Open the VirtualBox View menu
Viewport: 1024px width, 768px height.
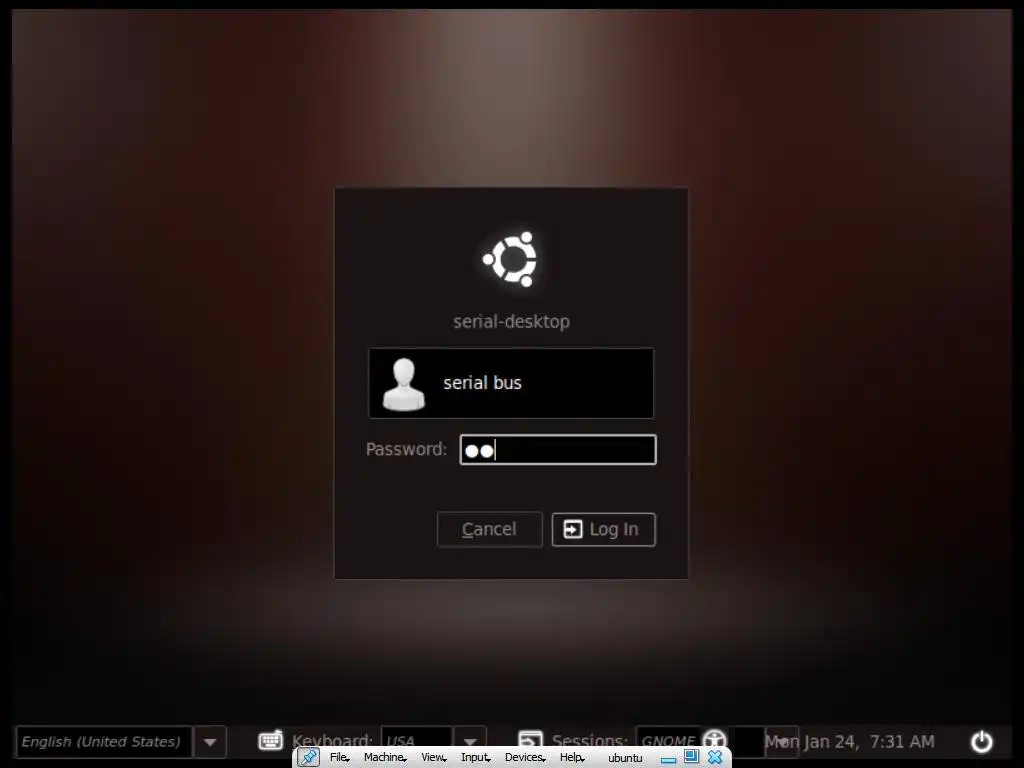(434, 757)
